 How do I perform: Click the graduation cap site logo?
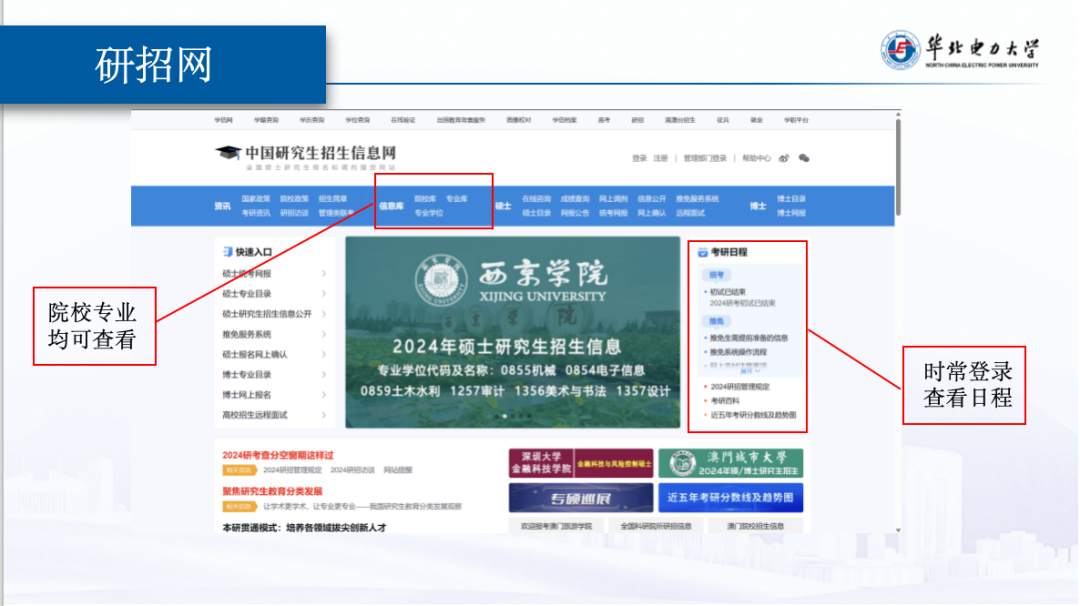click(228, 153)
